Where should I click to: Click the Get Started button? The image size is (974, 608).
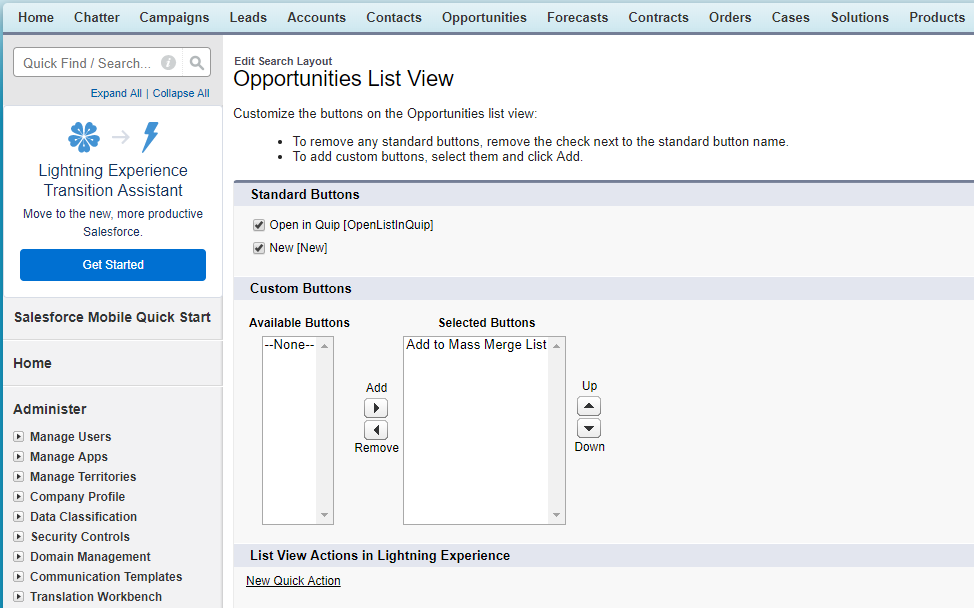tap(113, 265)
